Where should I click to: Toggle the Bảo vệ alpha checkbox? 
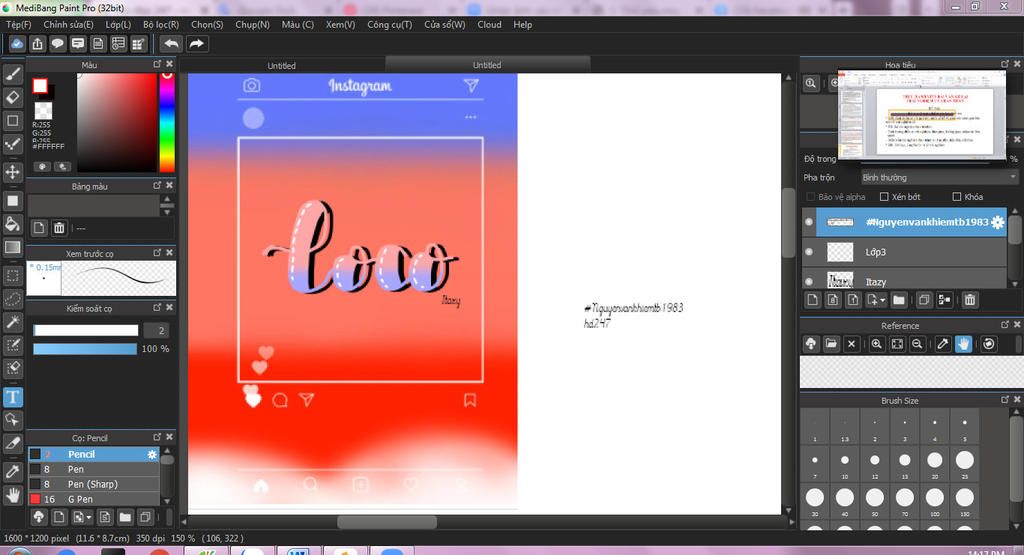coord(810,197)
